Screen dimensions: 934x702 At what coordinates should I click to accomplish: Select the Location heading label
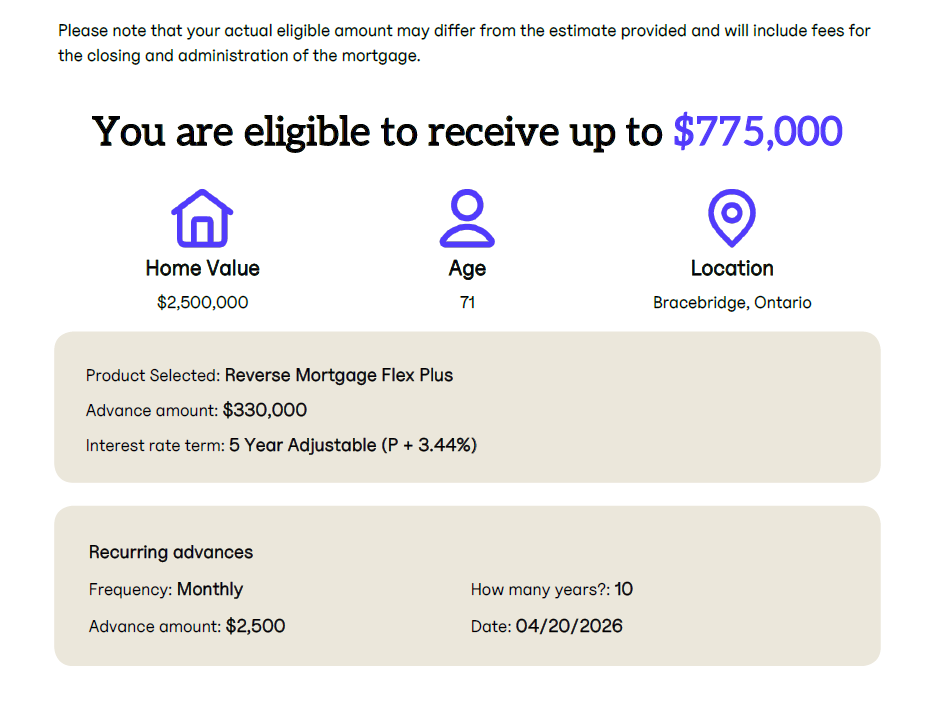pos(732,268)
